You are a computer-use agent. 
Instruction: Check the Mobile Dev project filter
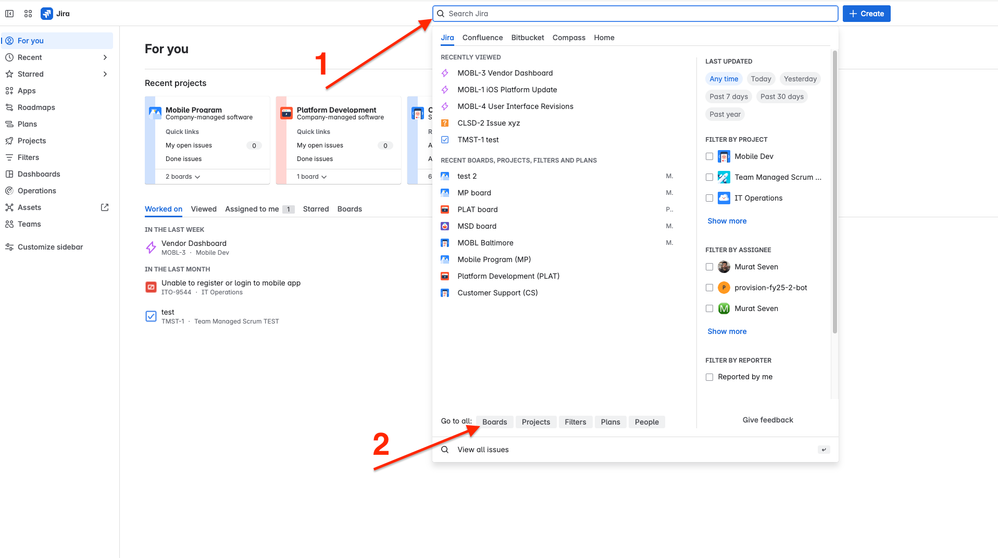(x=709, y=156)
